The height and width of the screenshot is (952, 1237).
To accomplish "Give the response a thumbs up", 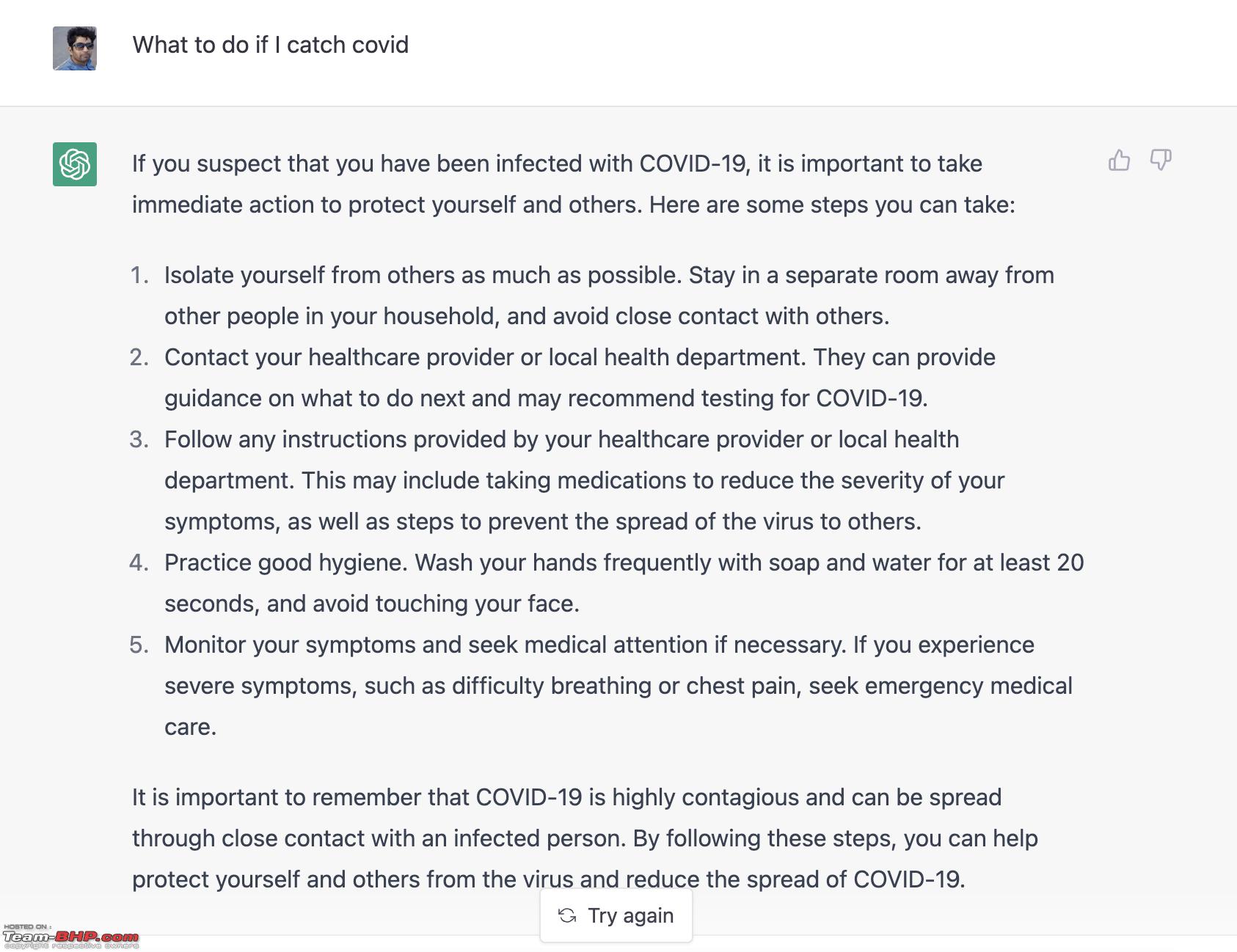I will (x=1119, y=160).
